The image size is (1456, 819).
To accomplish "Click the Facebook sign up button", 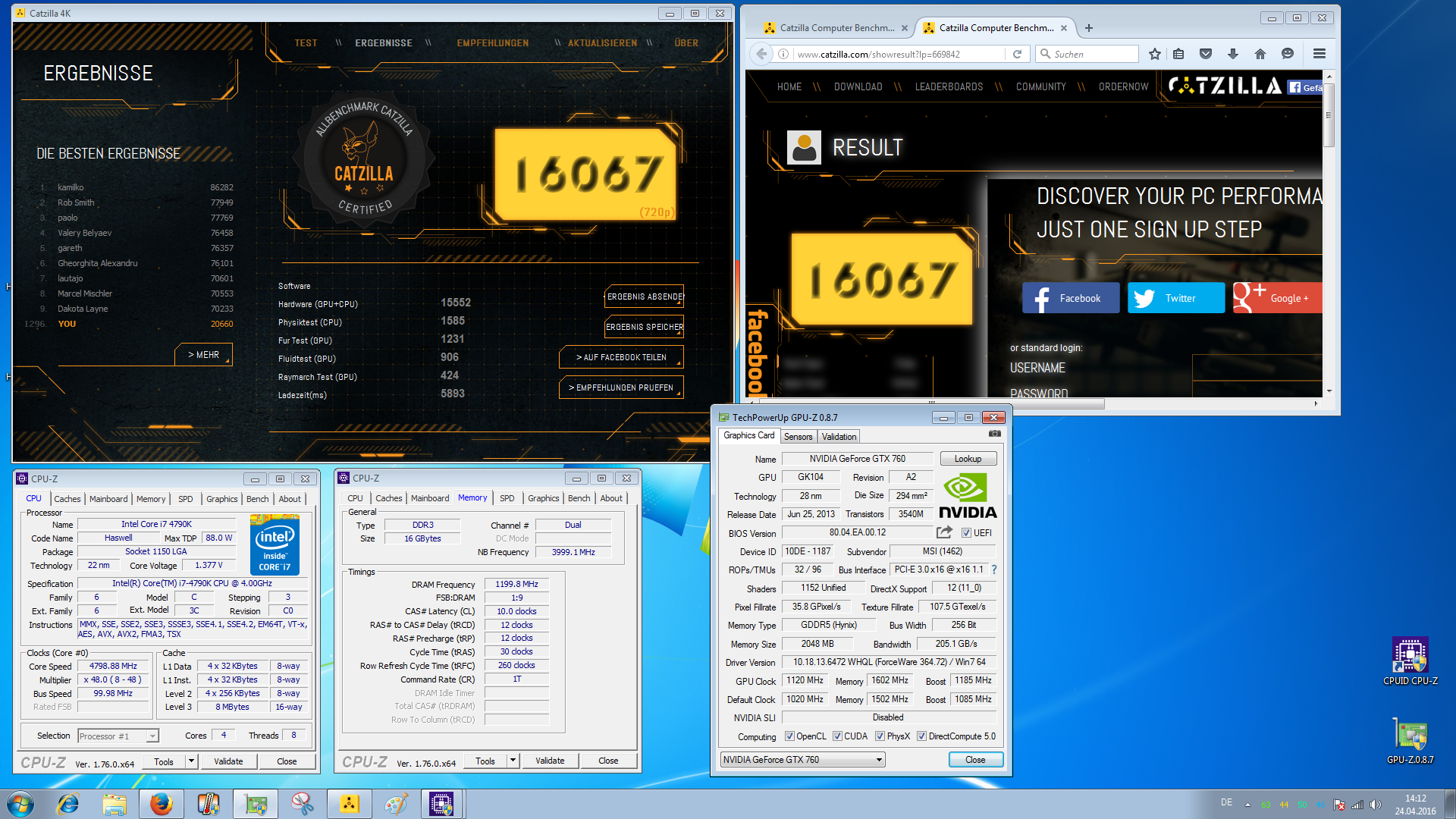I will [1071, 298].
